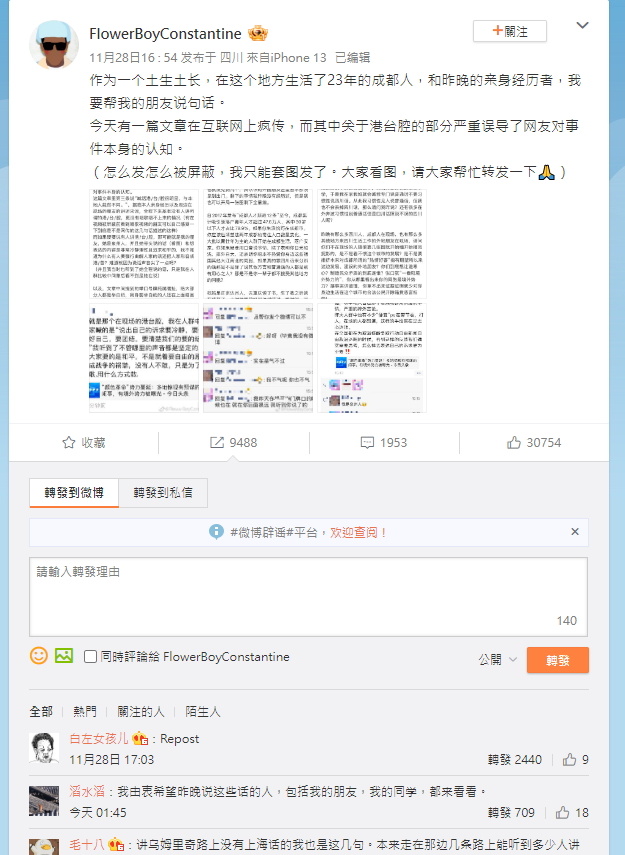This screenshot has height=855, width=625.
Task: Like the post with the 30754 thumbs-up
Action: (514, 442)
